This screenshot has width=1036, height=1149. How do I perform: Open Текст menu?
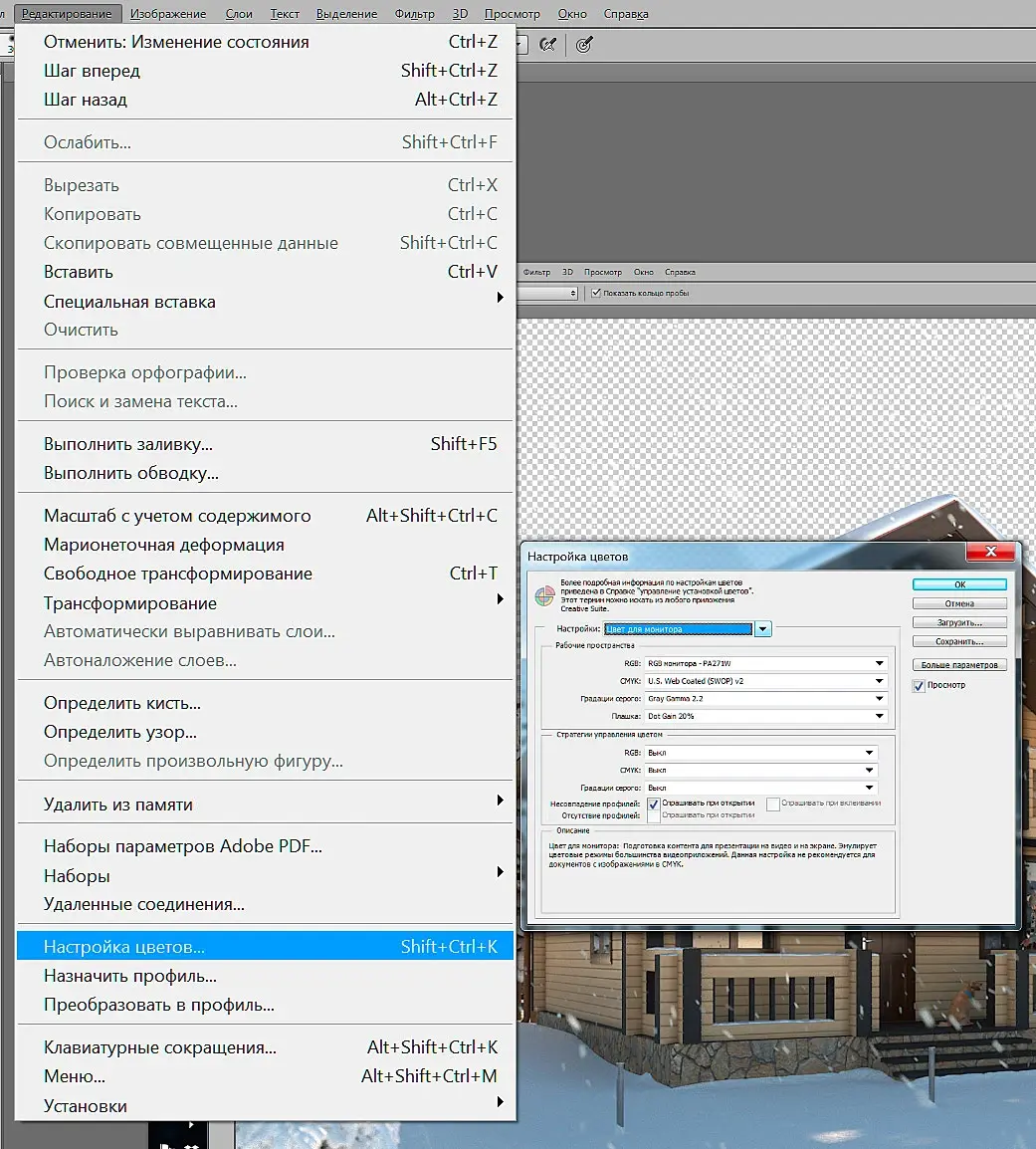pyautogui.click(x=285, y=14)
